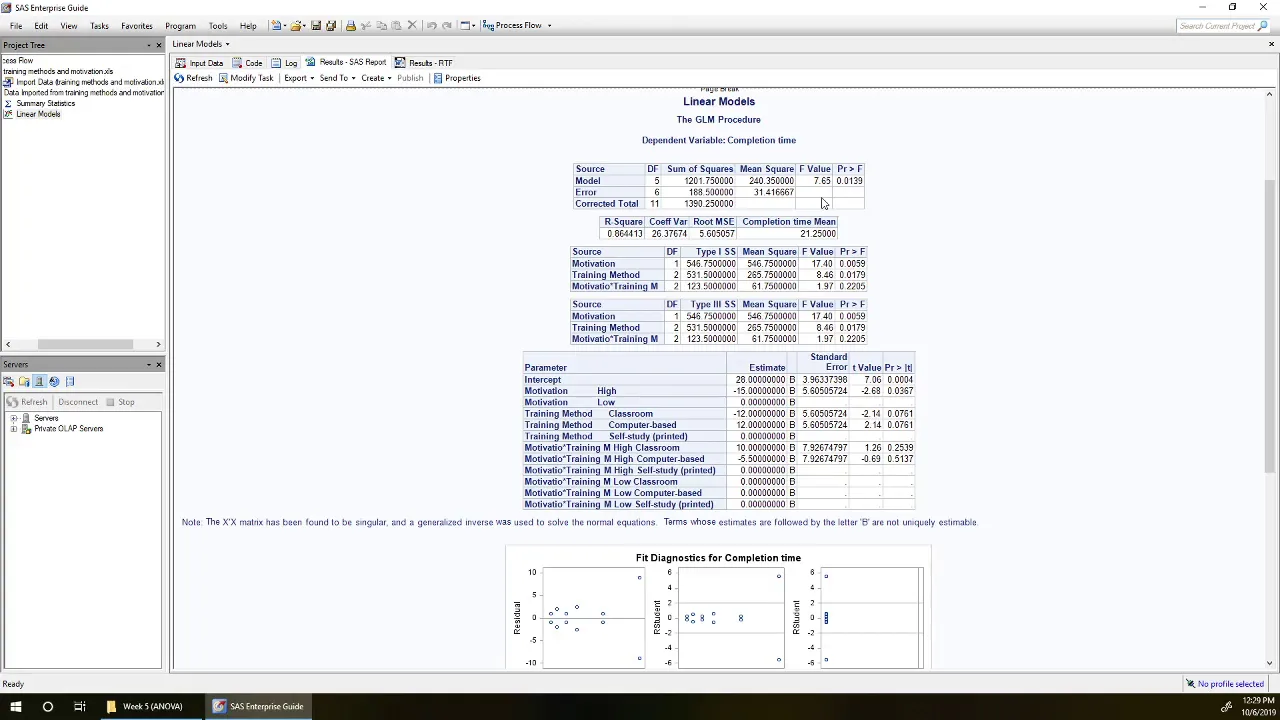The image size is (1280, 720).
Task: Open the Program menu
Action: [x=180, y=25]
